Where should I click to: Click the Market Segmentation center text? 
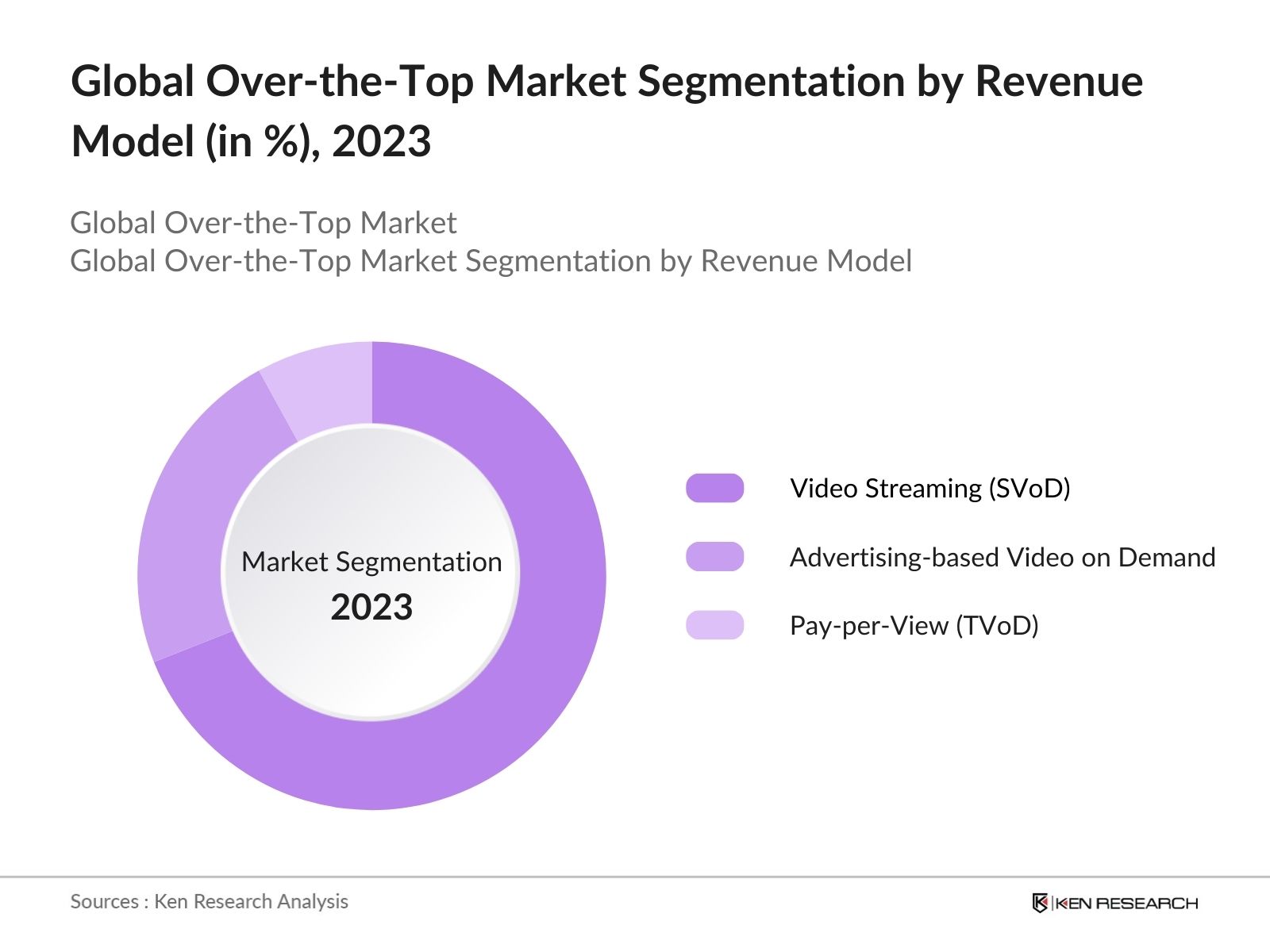[371, 562]
